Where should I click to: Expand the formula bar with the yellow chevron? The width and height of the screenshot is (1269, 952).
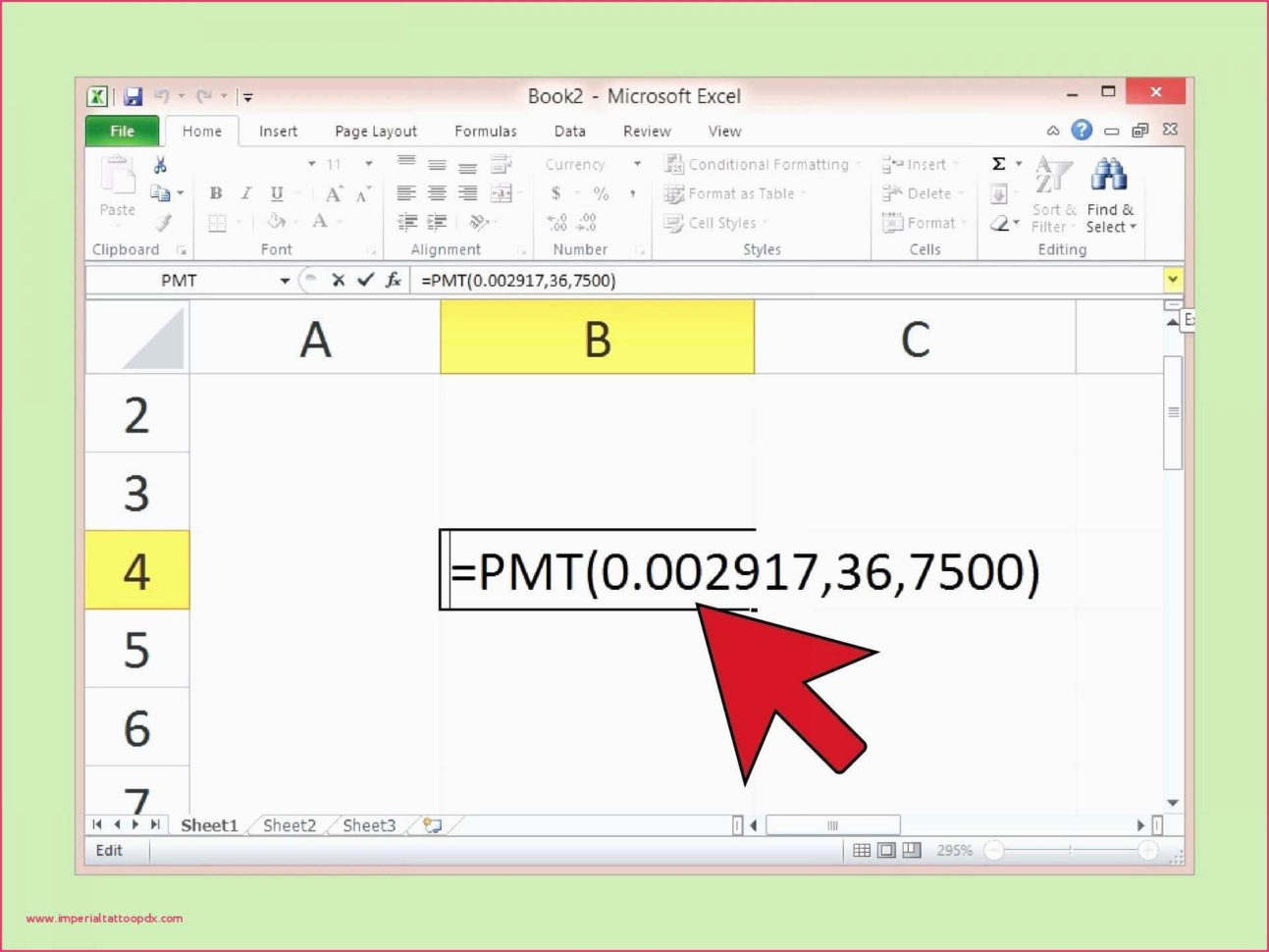click(1173, 280)
